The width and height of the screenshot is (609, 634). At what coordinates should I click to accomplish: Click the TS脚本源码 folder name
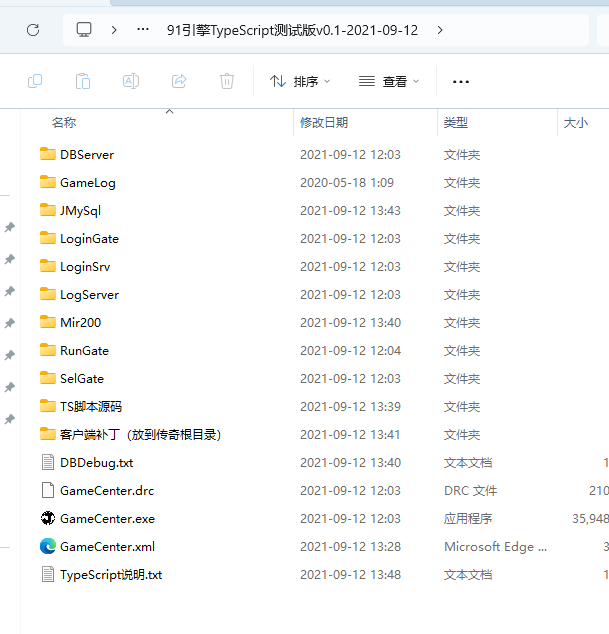(x=91, y=406)
